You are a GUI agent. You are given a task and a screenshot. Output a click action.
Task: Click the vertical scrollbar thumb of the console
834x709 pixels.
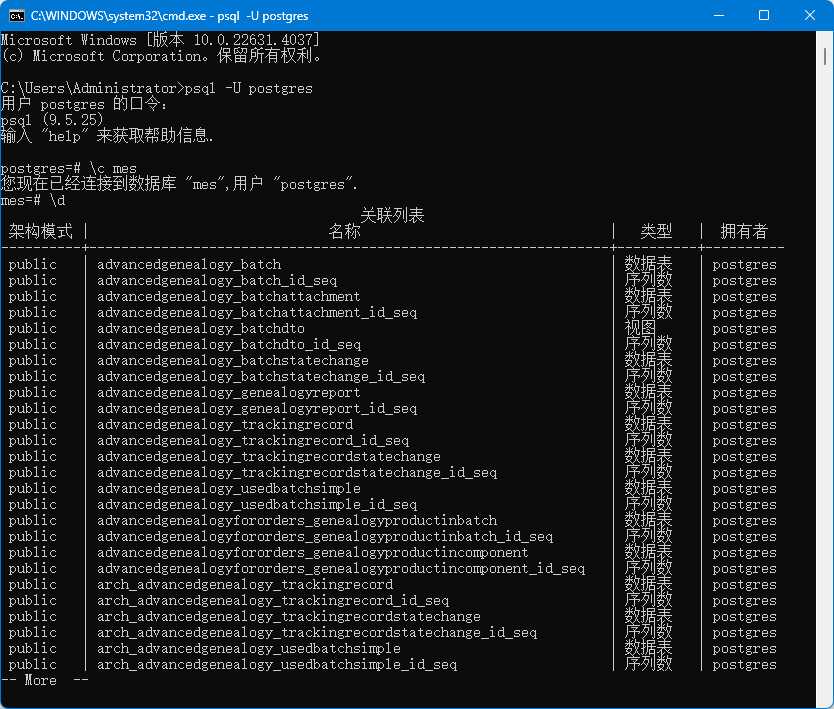click(824, 56)
